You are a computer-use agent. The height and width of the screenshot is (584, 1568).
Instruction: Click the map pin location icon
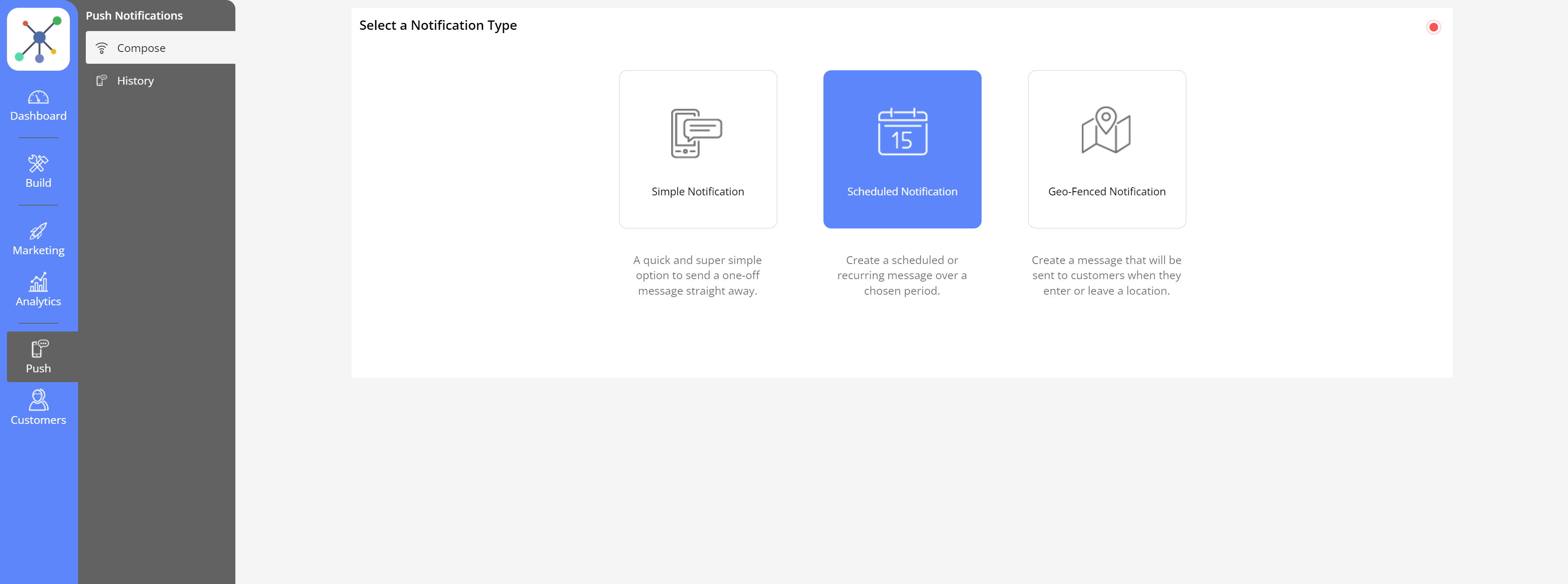click(1105, 130)
